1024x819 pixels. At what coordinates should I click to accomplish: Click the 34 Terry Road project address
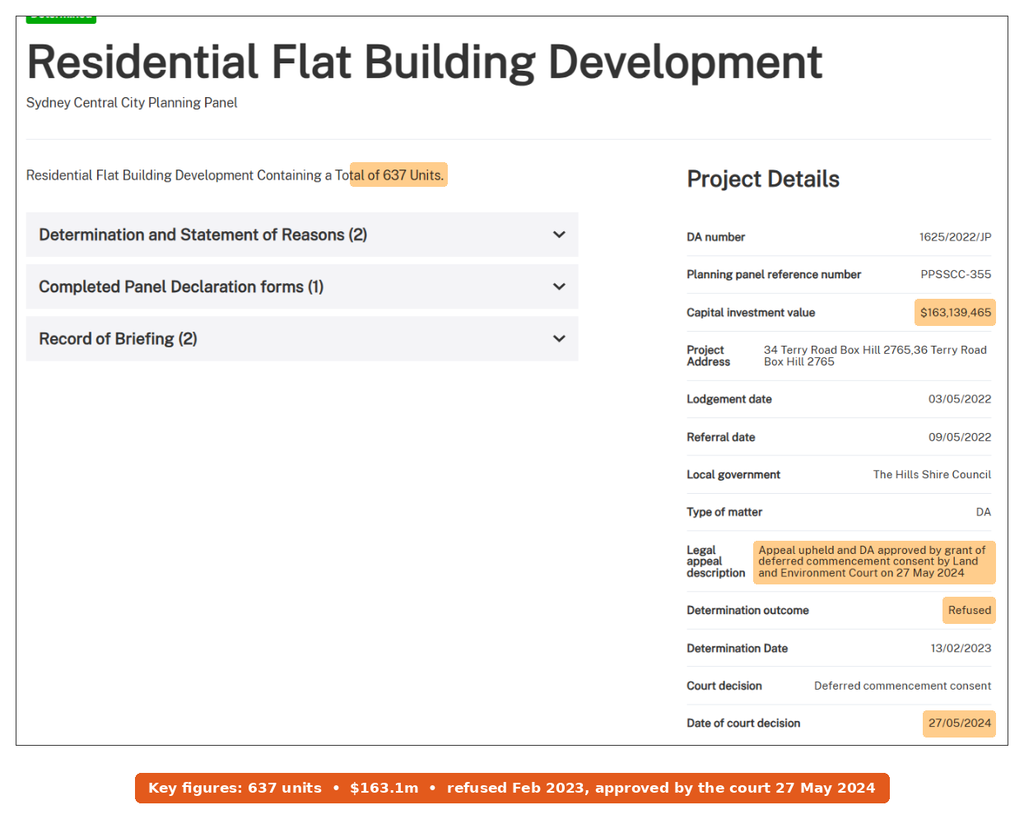click(x=875, y=356)
